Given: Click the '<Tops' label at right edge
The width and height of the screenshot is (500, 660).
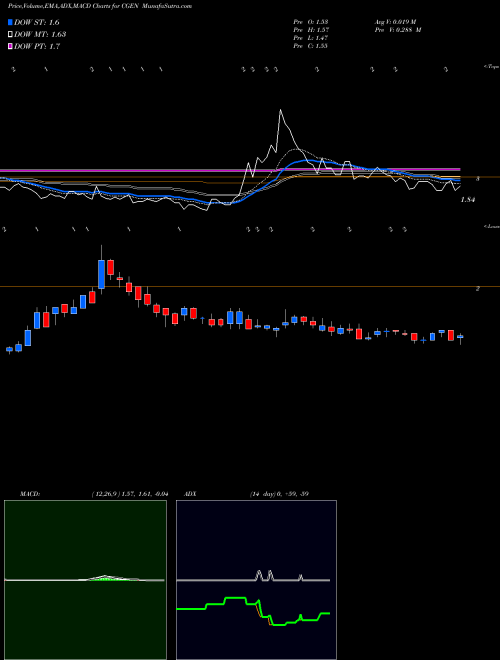Looking at the screenshot, I should [x=492, y=67].
